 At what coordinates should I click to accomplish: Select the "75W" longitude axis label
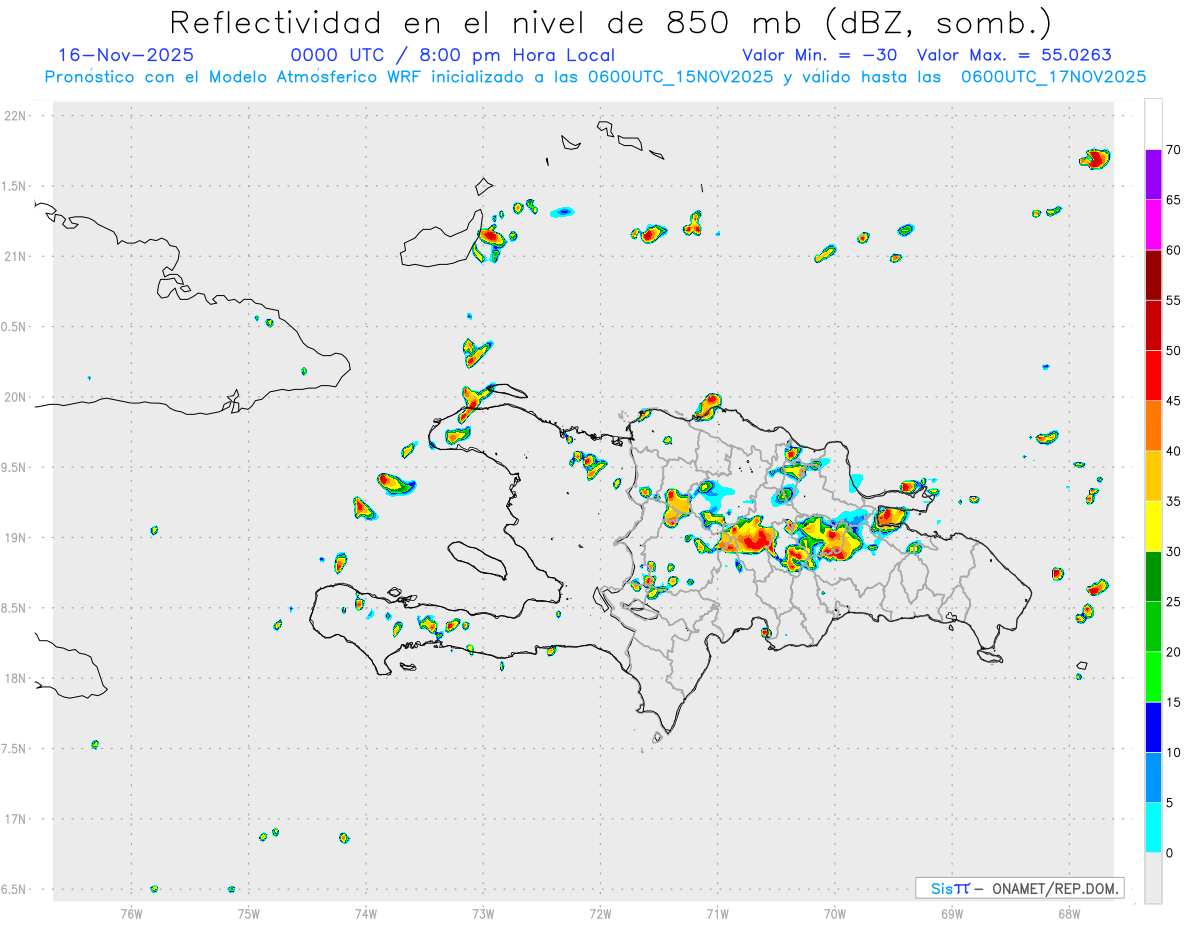coord(249,913)
